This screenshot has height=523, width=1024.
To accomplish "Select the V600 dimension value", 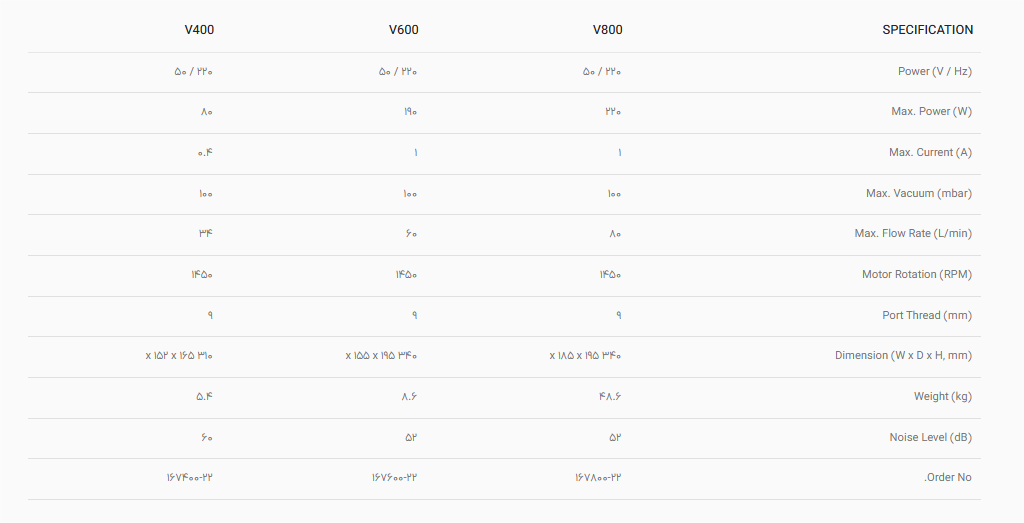I will coord(382,355).
